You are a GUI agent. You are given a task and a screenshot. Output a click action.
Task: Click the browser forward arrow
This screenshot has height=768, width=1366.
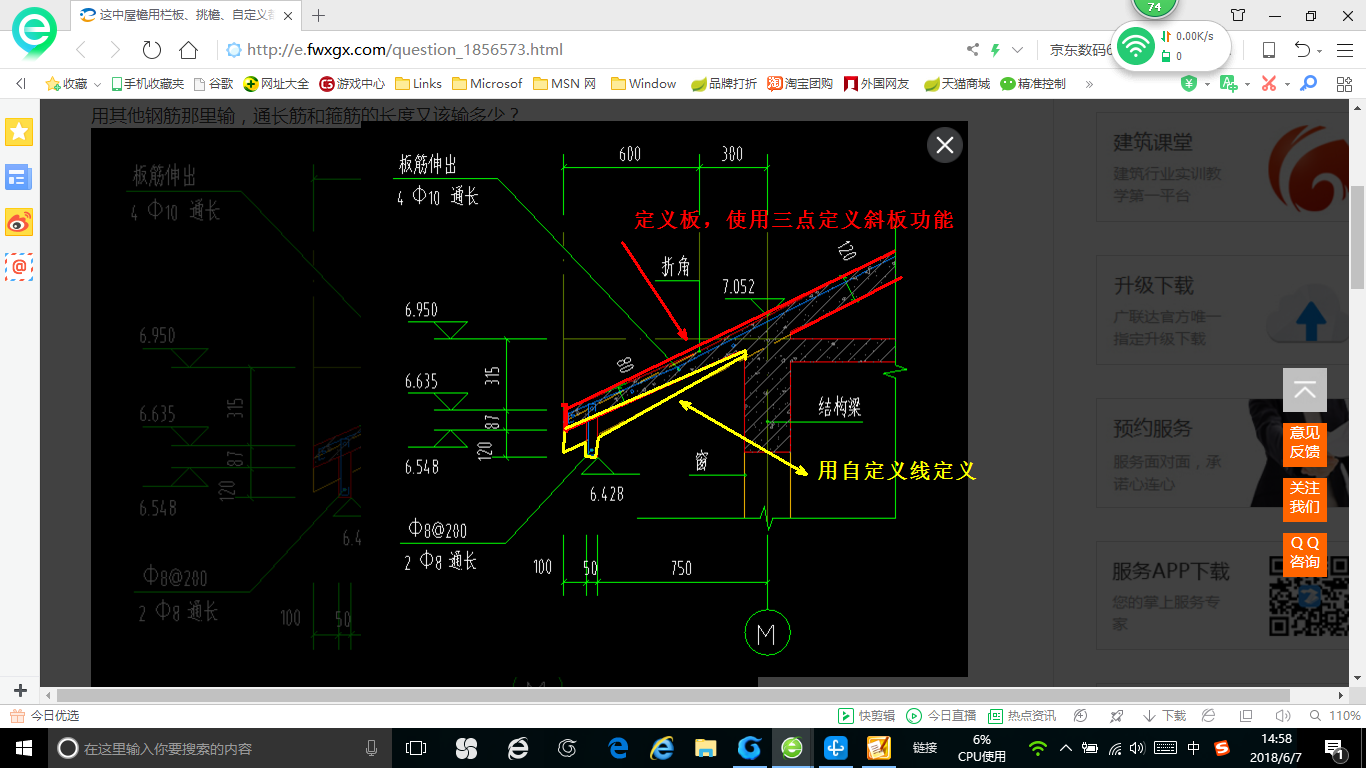coord(115,50)
